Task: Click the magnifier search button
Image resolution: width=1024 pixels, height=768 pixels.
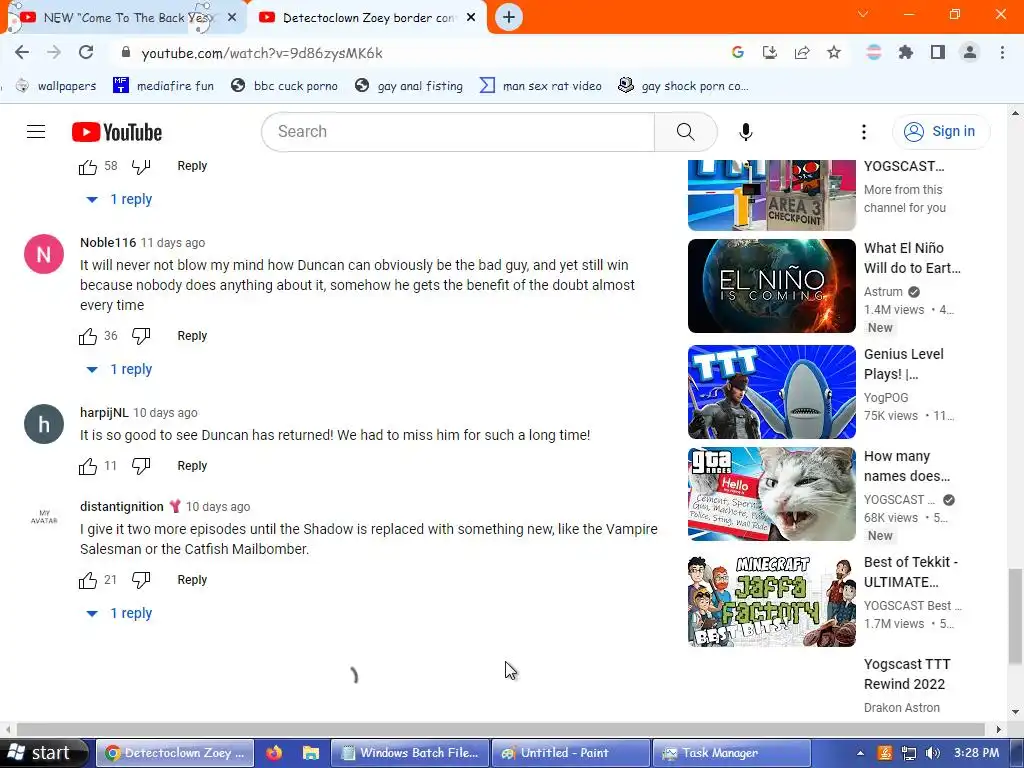Action: (686, 132)
